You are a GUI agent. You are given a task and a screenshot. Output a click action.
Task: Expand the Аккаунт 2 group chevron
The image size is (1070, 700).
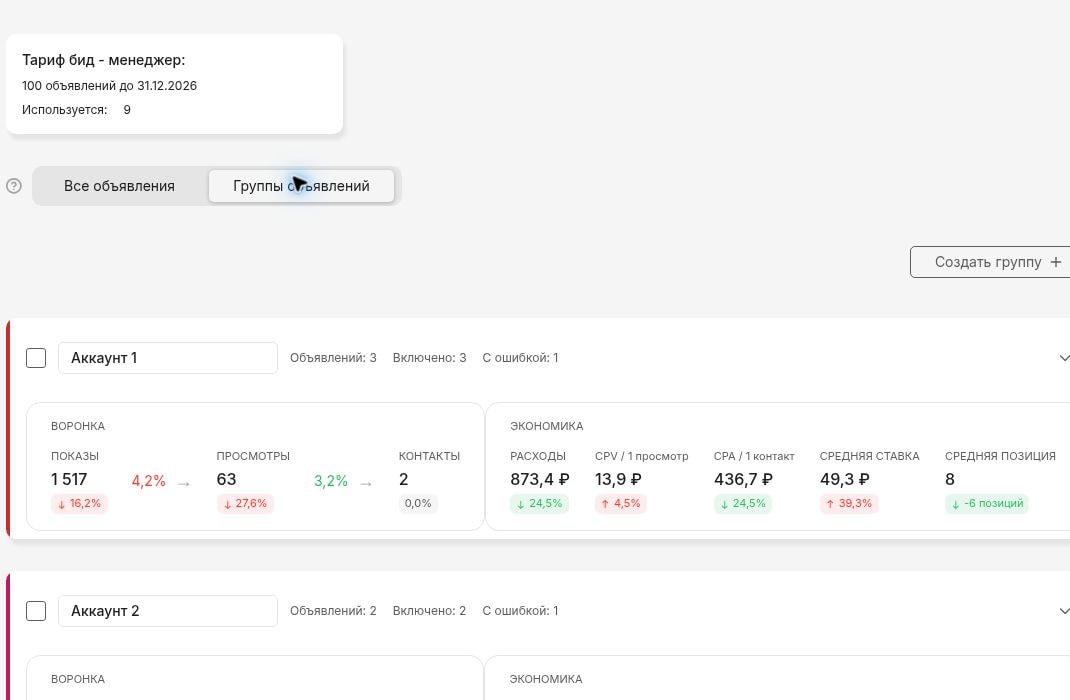click(1064, 611)
